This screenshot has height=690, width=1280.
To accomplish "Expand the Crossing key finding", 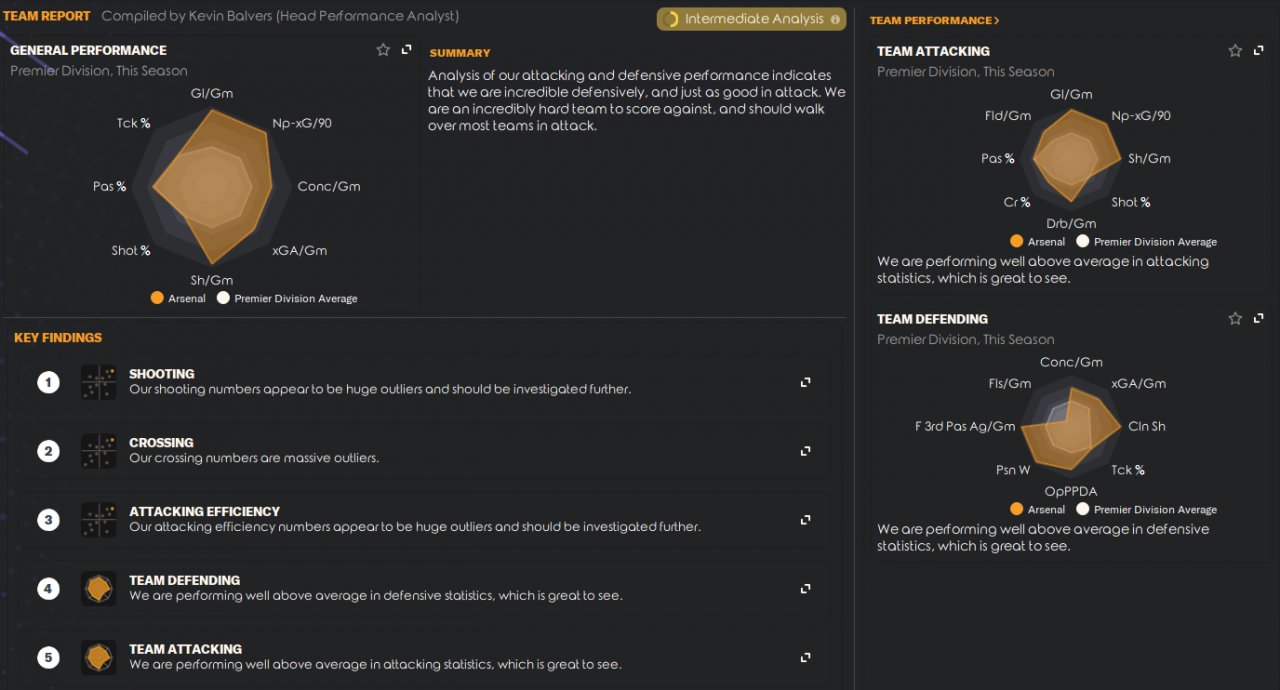I will (x=805, y=451).
